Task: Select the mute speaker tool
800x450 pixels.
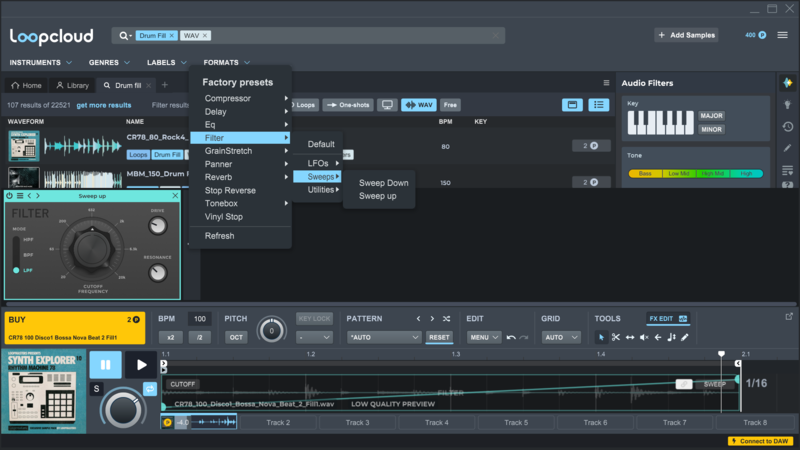Action: 644,337
